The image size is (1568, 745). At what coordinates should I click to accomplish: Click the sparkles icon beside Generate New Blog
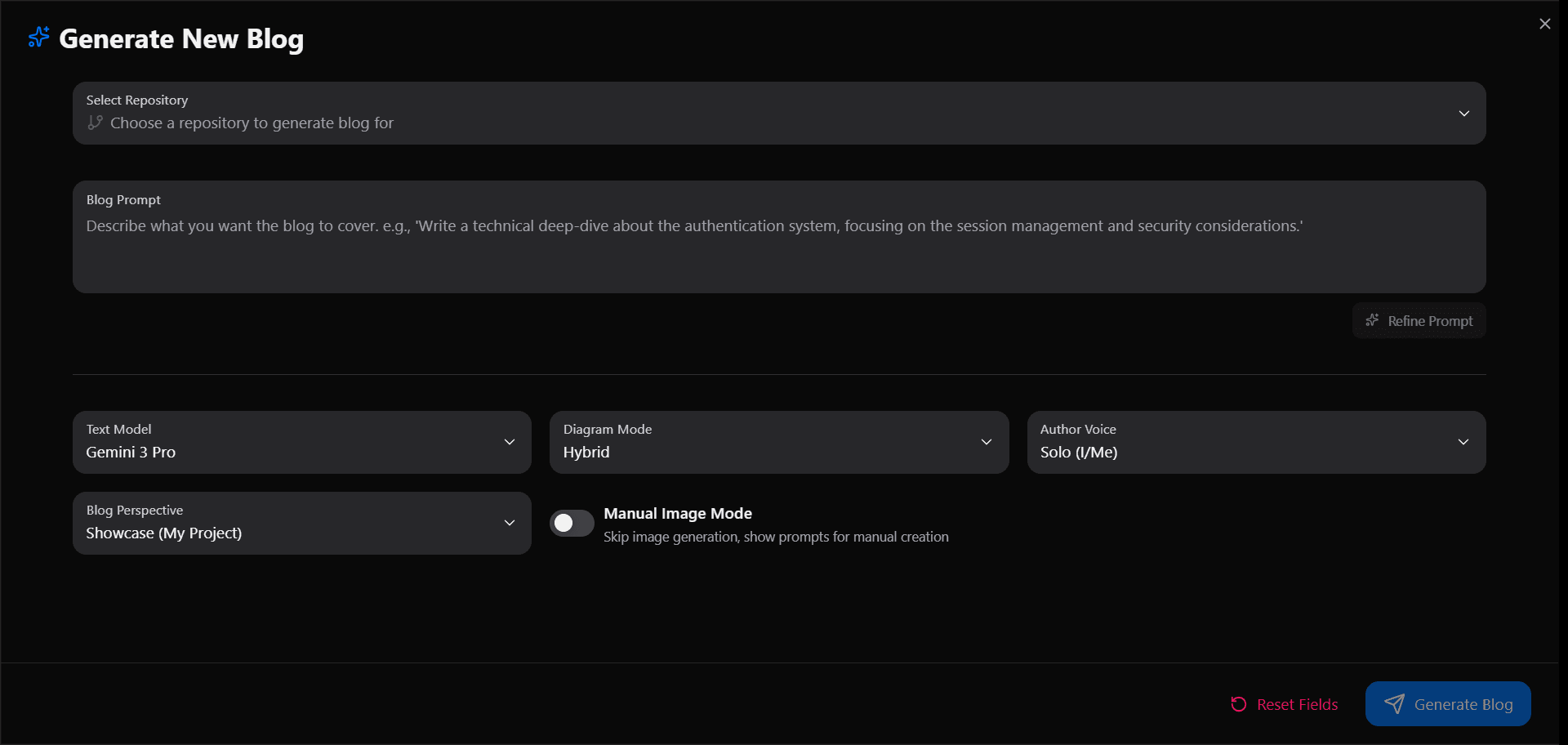(x=38, y=37)
